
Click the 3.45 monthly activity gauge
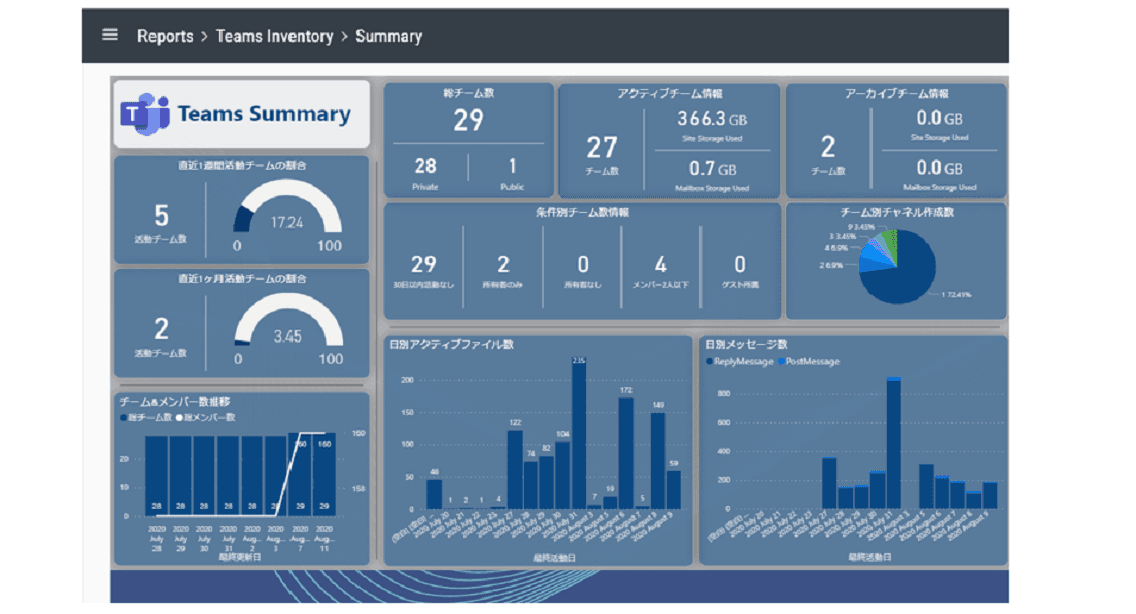pos(287,328)
